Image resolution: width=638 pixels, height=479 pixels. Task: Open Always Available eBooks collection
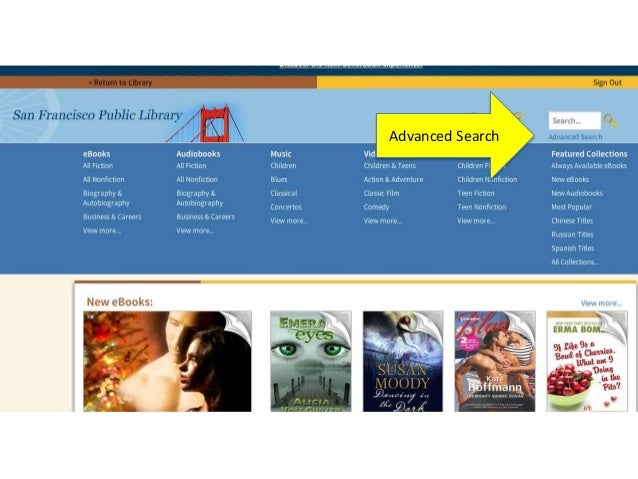click(589, 166)
